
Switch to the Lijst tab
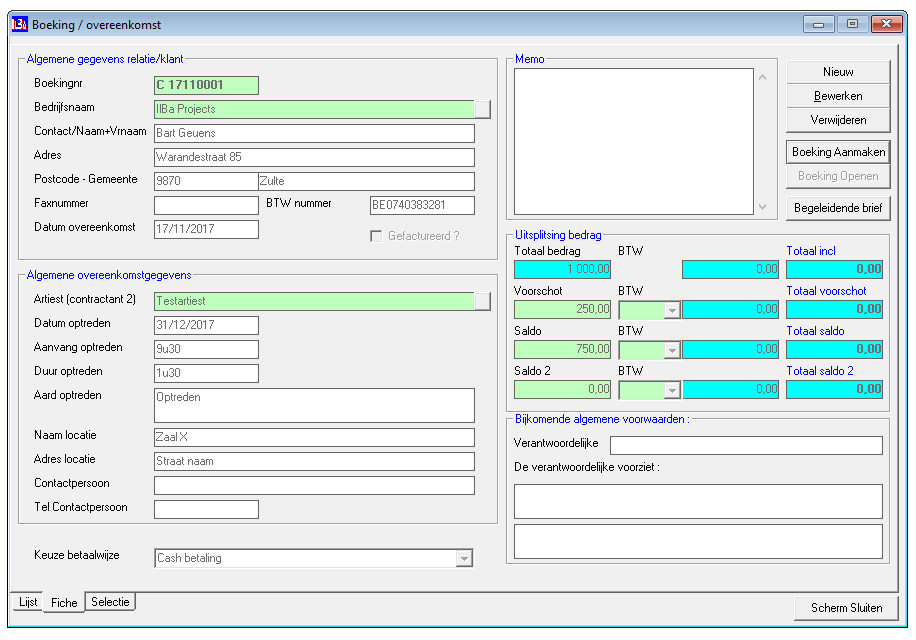27,602
